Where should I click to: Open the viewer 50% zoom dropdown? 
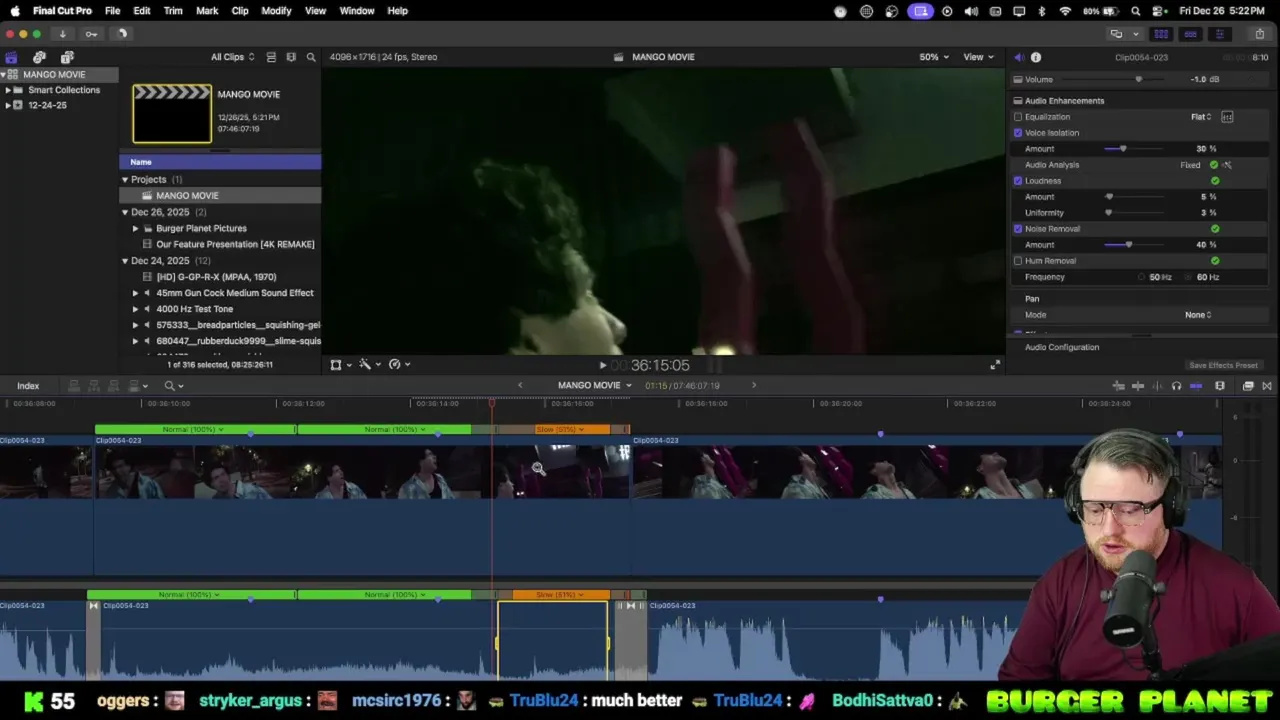pyautogui.click(x=934, y=57)
